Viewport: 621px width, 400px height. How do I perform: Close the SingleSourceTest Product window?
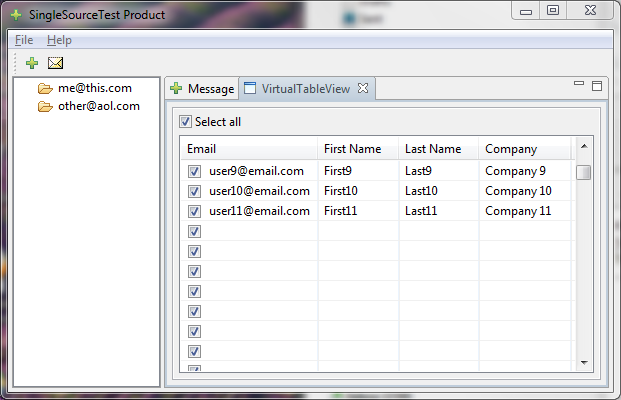click(590, 10)
